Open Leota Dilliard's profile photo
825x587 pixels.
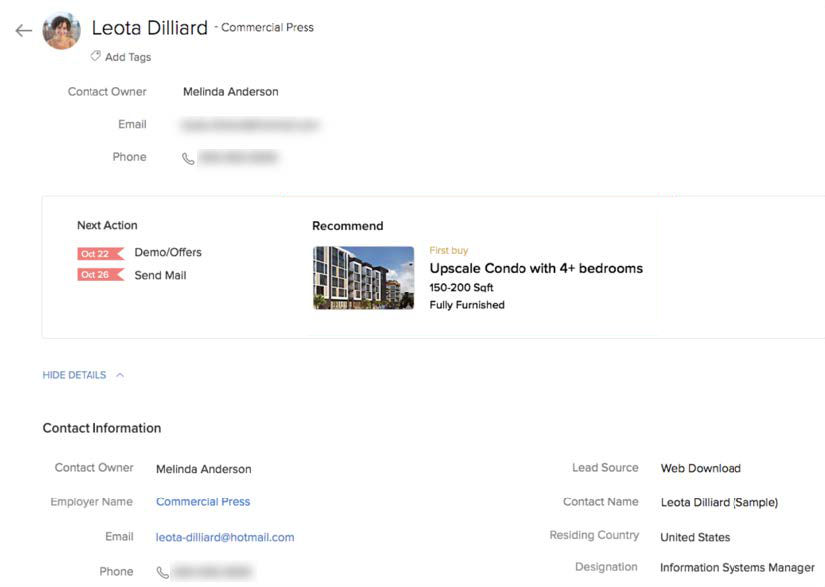pos(62,31)
